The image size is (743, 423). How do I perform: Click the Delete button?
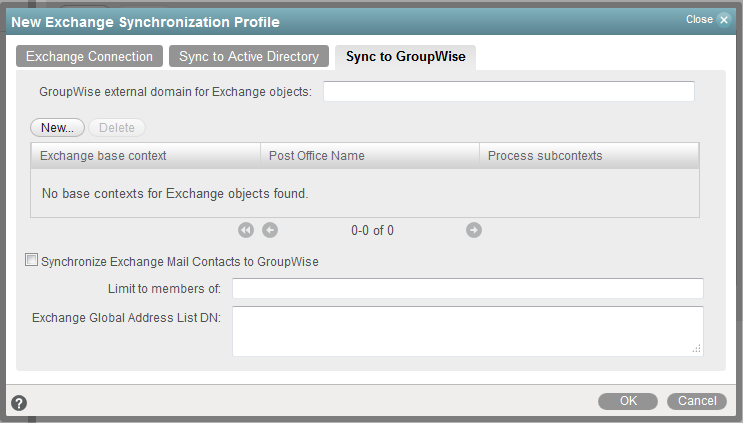(x=117, y=127)
